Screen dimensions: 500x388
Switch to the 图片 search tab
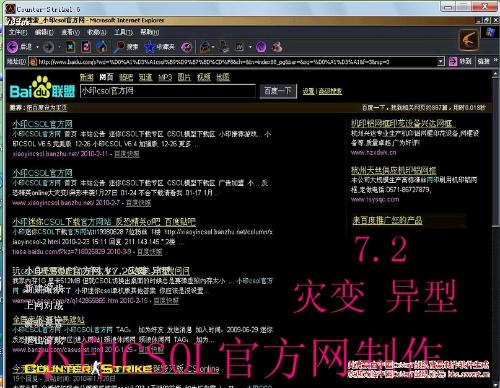(184, 77)
